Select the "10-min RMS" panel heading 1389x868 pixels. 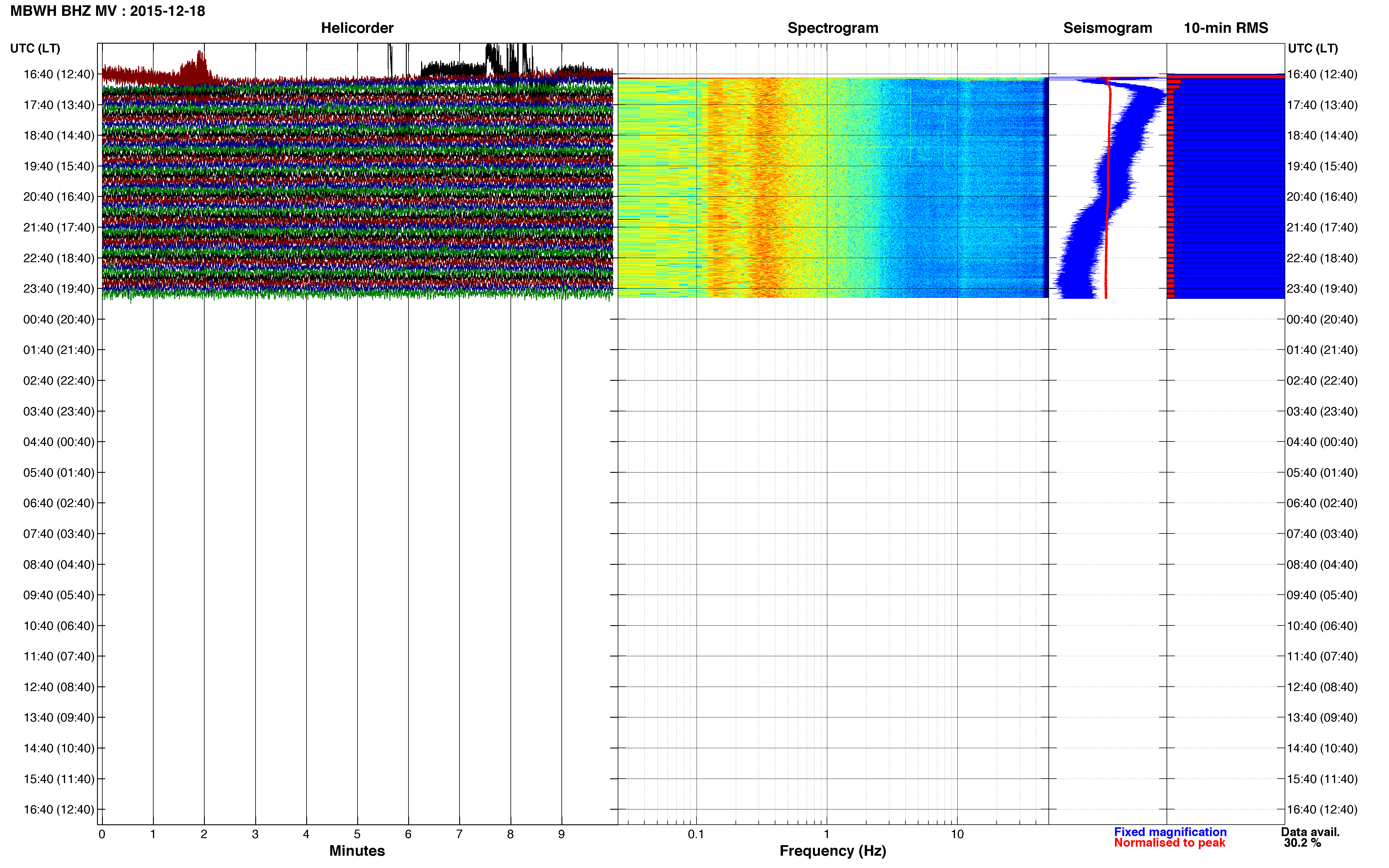[x=1226, y=28]
